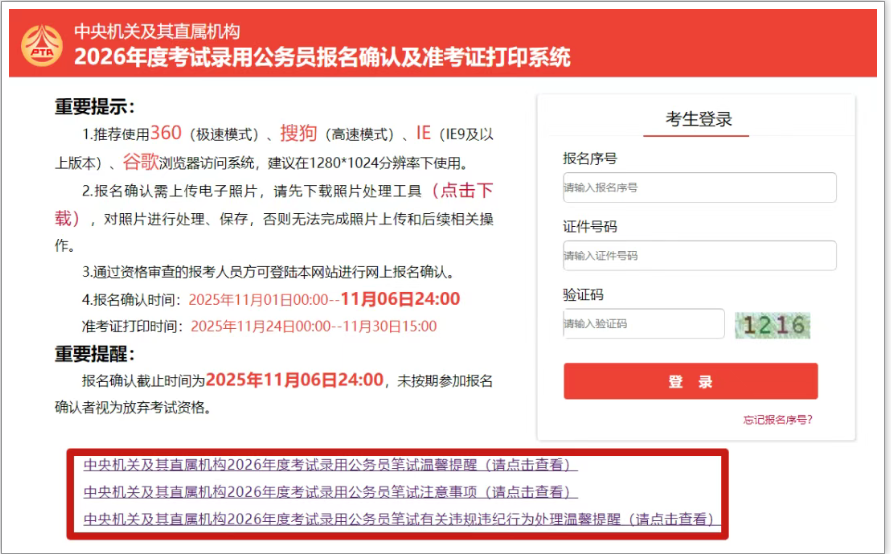
Task: Click the 重要提示 heading
Action: 94,107
